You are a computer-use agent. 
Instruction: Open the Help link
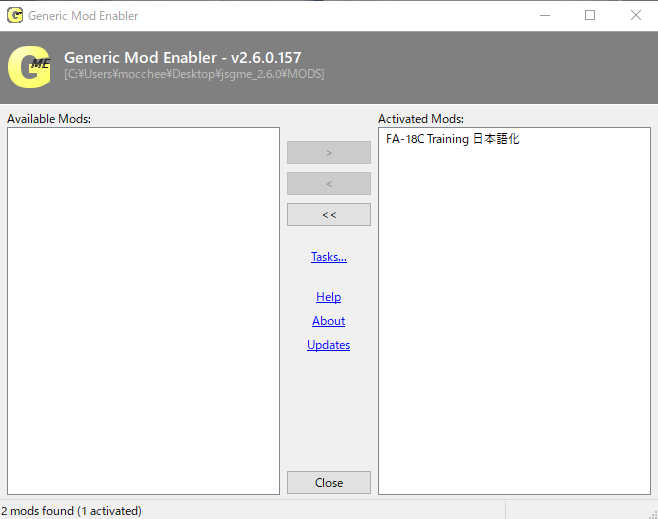point(329,297)
